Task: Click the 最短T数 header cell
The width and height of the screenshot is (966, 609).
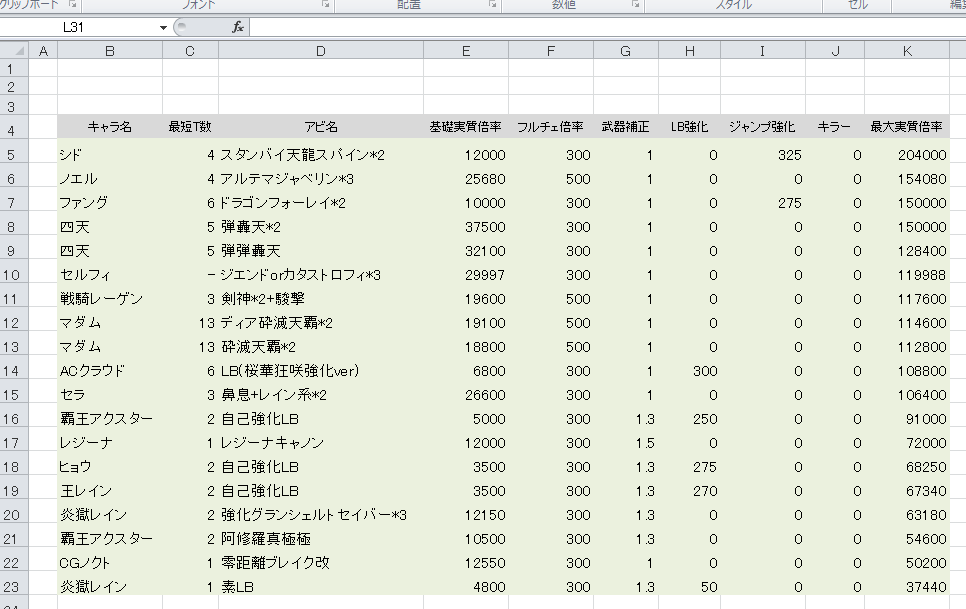Action: 190,127
